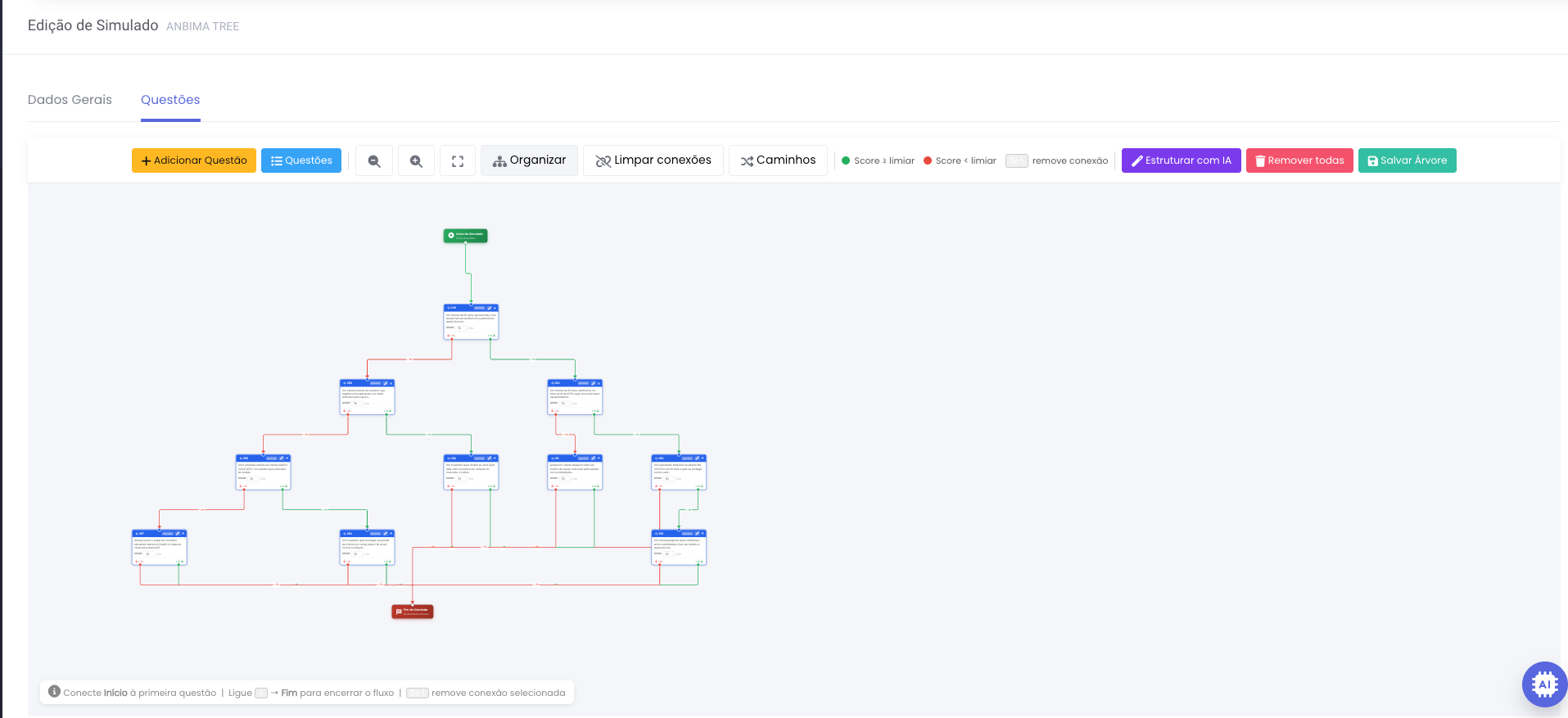Remove the question node directly below Início
This screenshot has height=718, width=1568.
[x=495, y=308]
